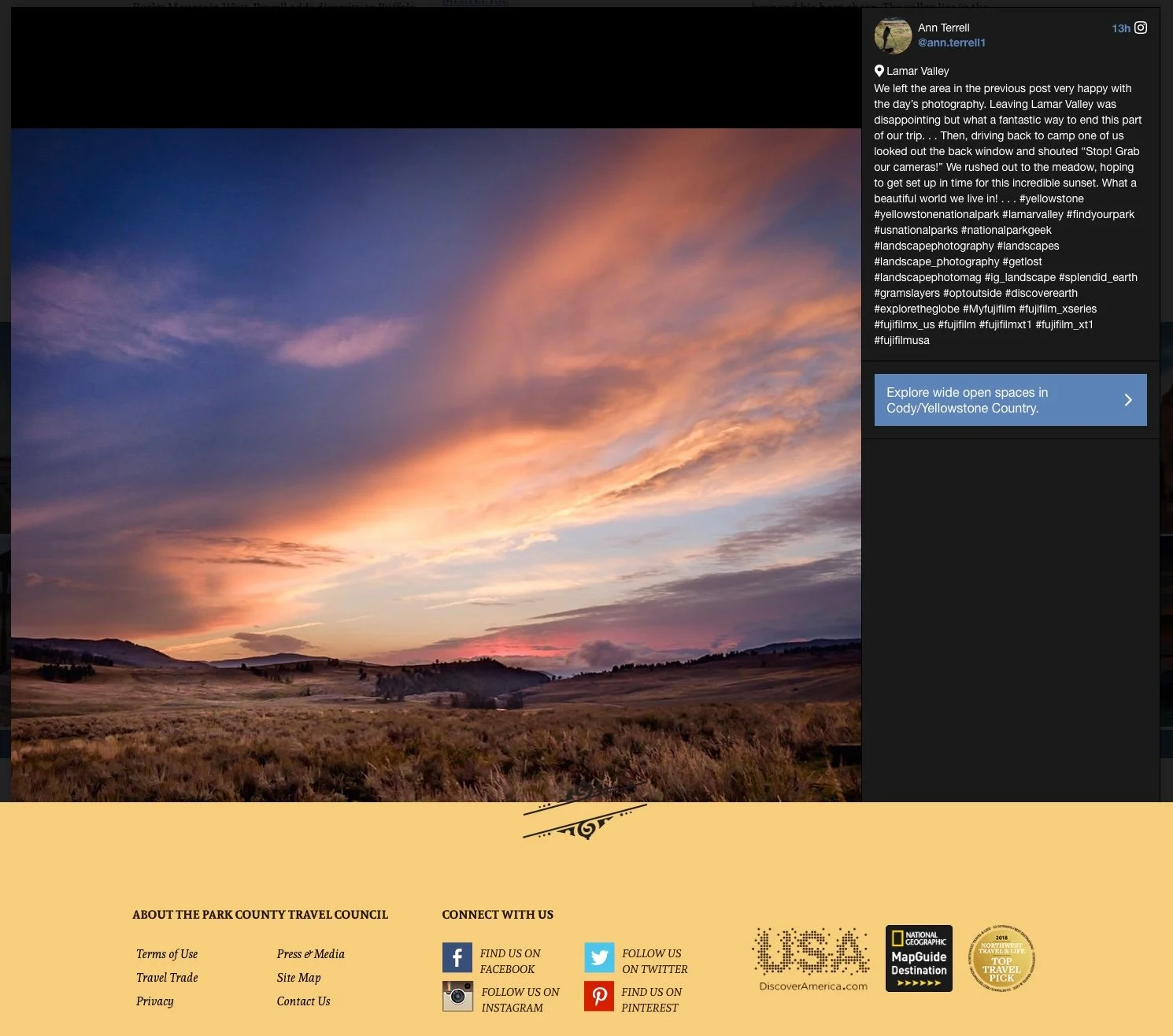Click the chevron arrow on Explore banner

pyautogui.click(x=1128, y=400)
